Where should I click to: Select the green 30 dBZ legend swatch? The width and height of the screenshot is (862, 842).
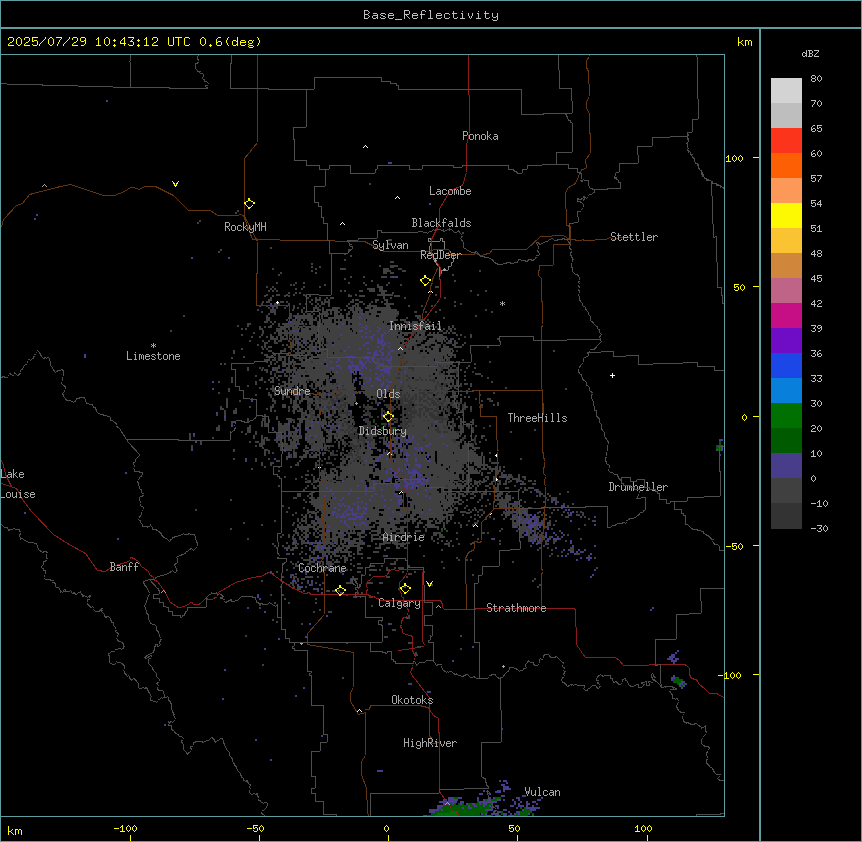click(x=786, y=416)
